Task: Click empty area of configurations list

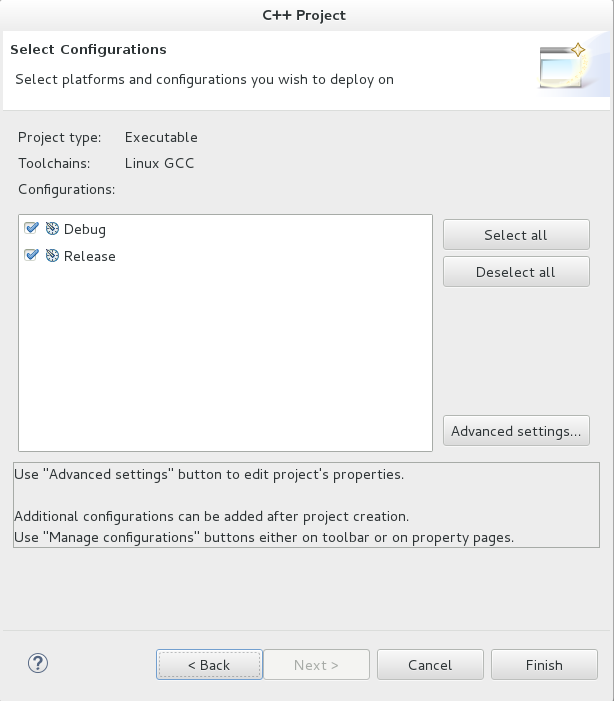Action: click(225, 358)
